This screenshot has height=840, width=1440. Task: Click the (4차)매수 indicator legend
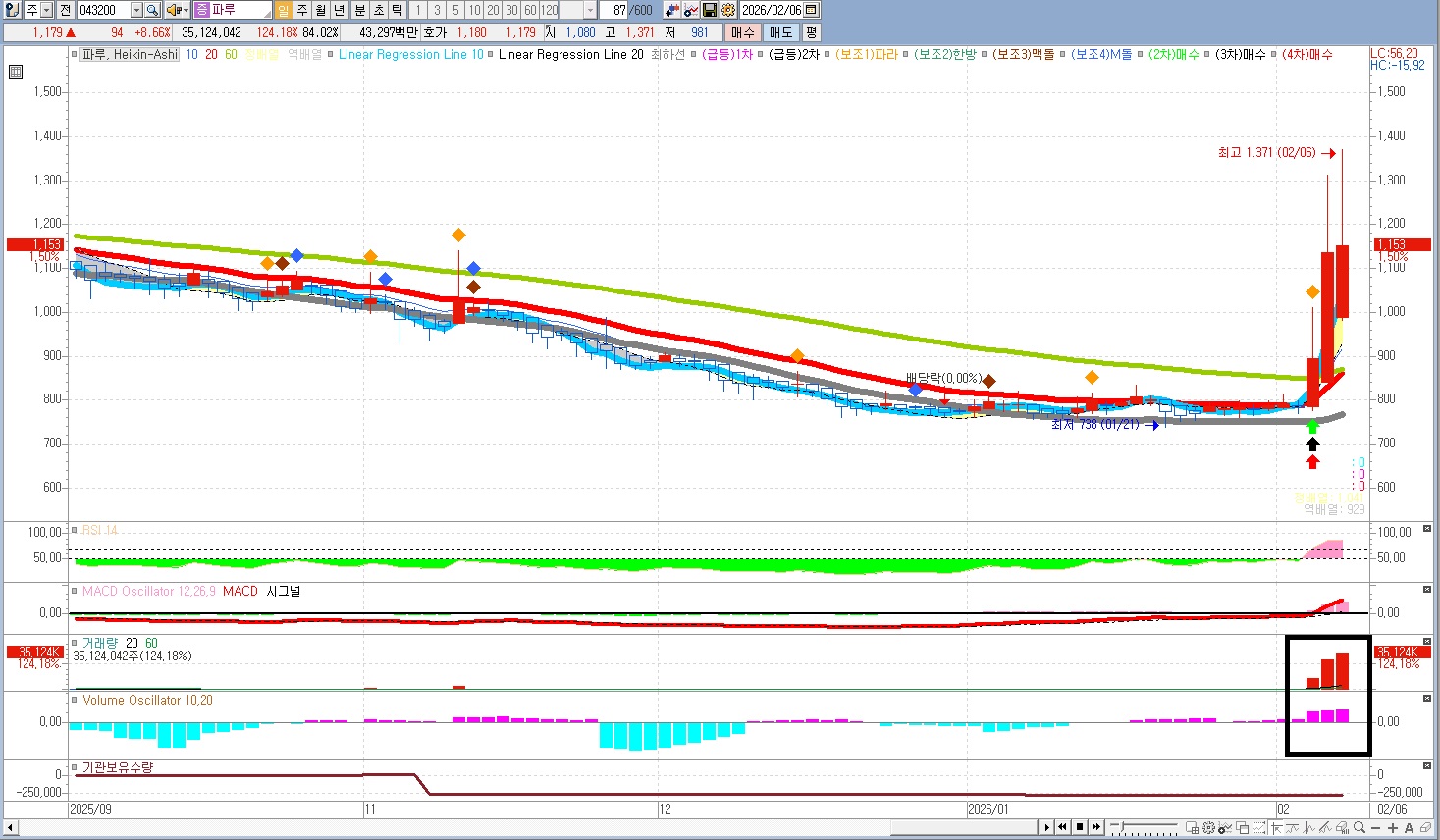[x=1307, y=55]
